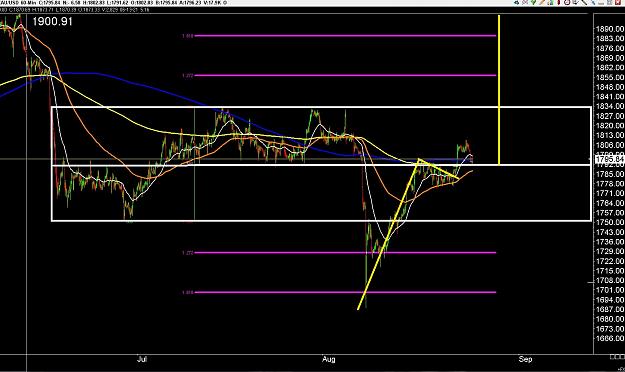Image resolution: width=625 pixels, height=372 pixels.
Task: Click the 1750.00 price axis label
Action: pyautogui.click(x=609, y=222)
